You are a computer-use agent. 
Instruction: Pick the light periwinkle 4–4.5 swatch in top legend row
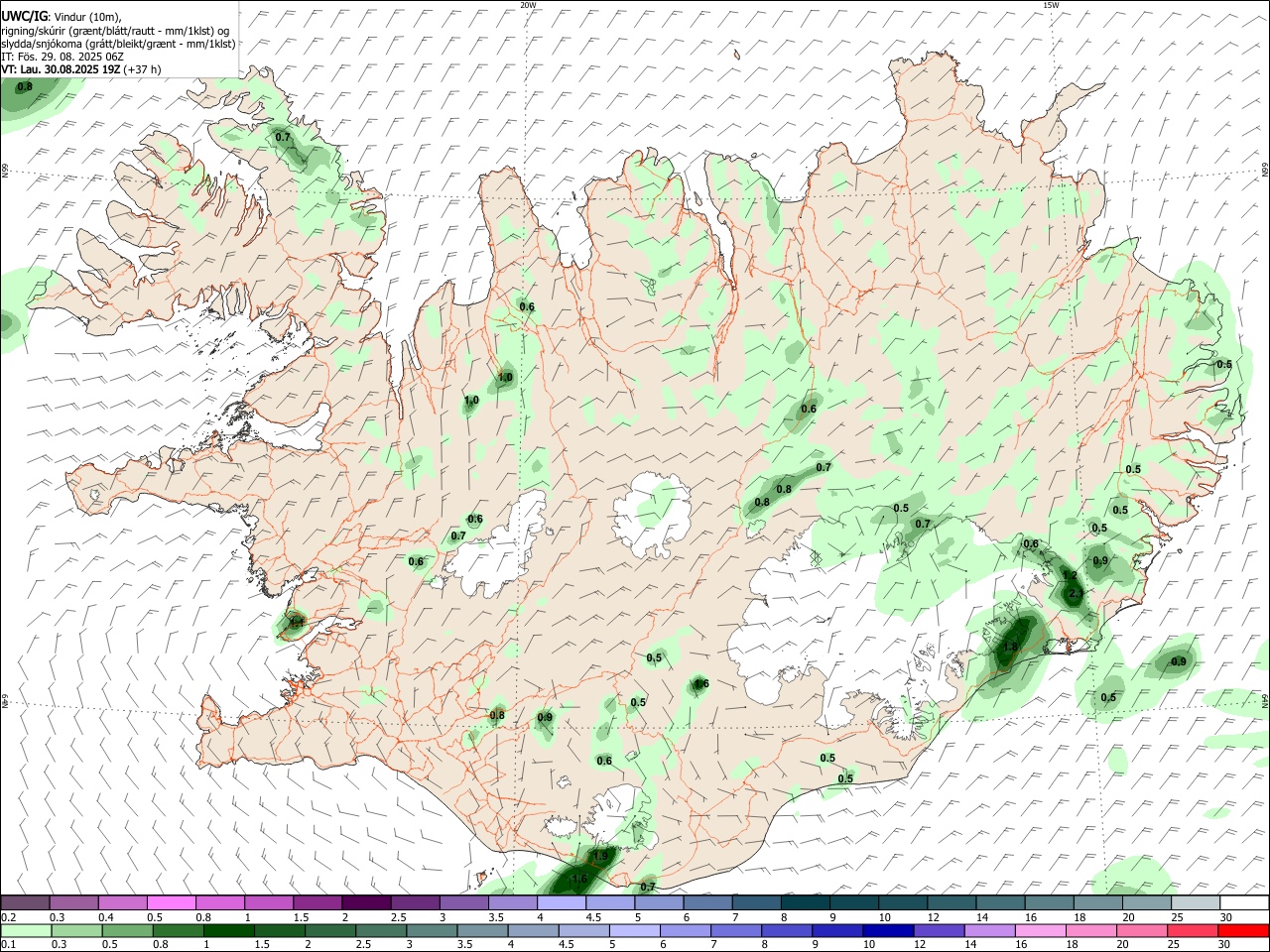[x=562, y=902]
